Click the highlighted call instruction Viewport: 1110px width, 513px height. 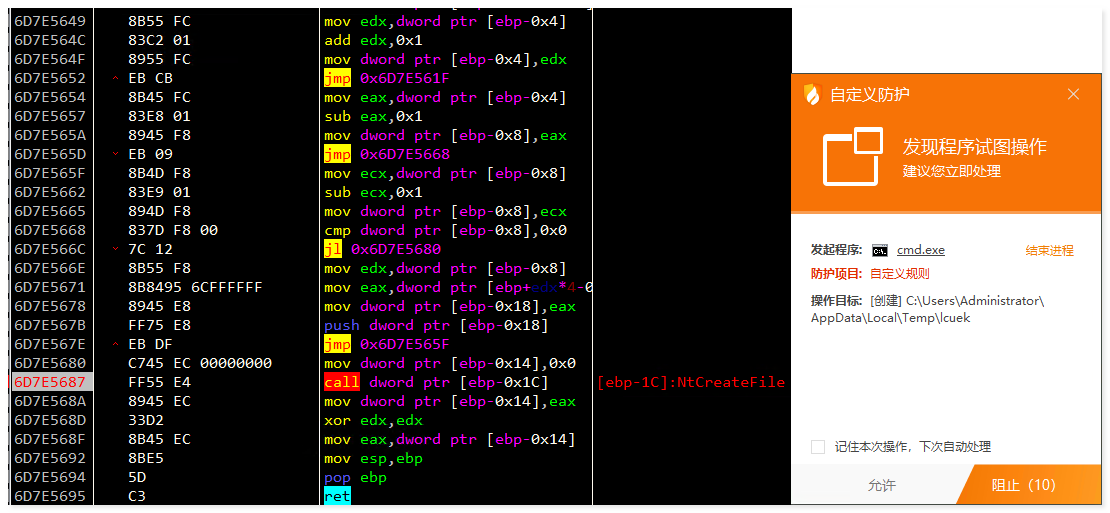click(341, 382)
